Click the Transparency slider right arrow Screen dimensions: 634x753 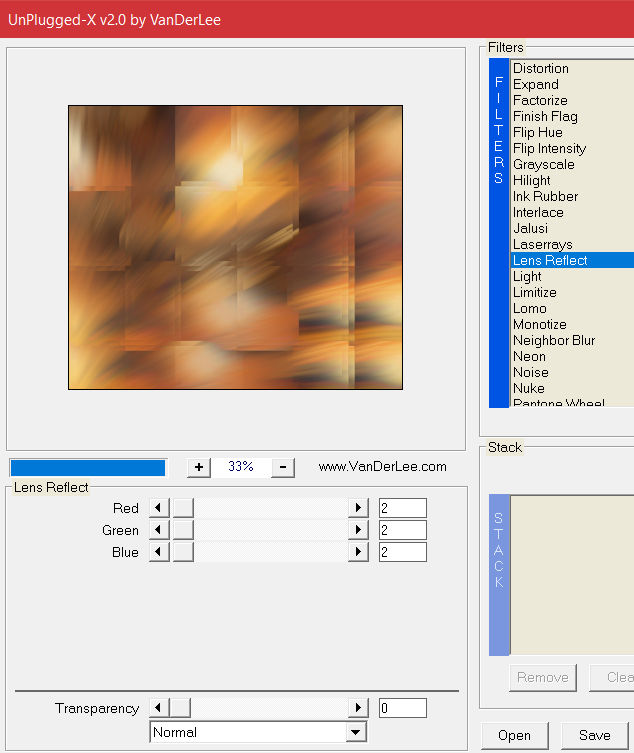coord(358,708)
